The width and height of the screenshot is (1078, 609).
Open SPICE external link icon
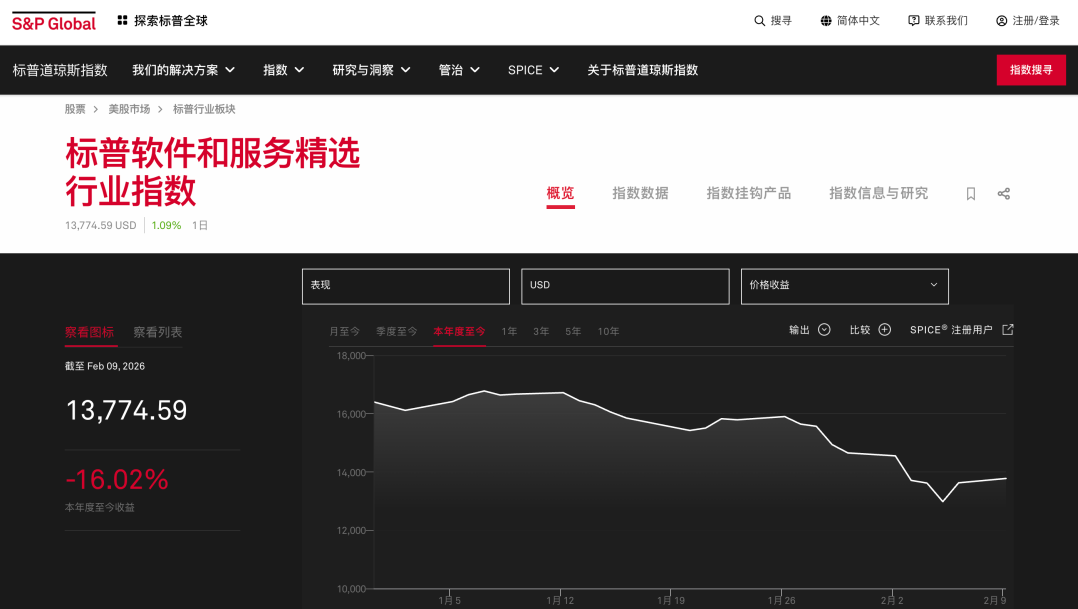[1008, 329]
